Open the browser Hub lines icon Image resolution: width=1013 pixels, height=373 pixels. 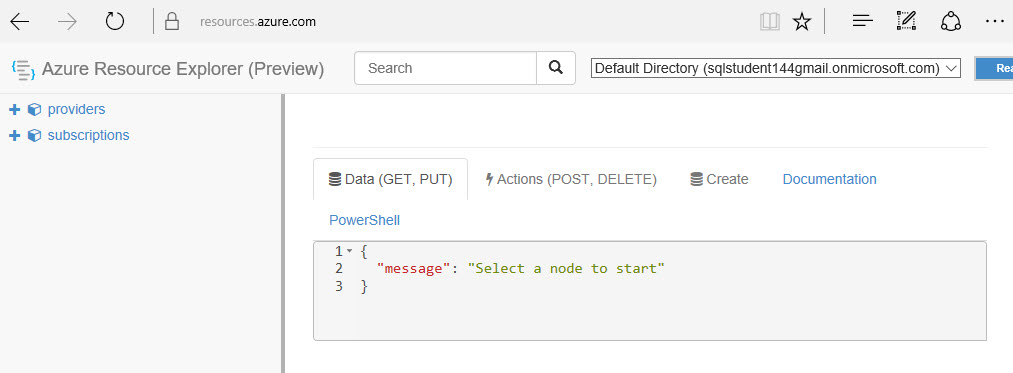(x=862, y=22)
